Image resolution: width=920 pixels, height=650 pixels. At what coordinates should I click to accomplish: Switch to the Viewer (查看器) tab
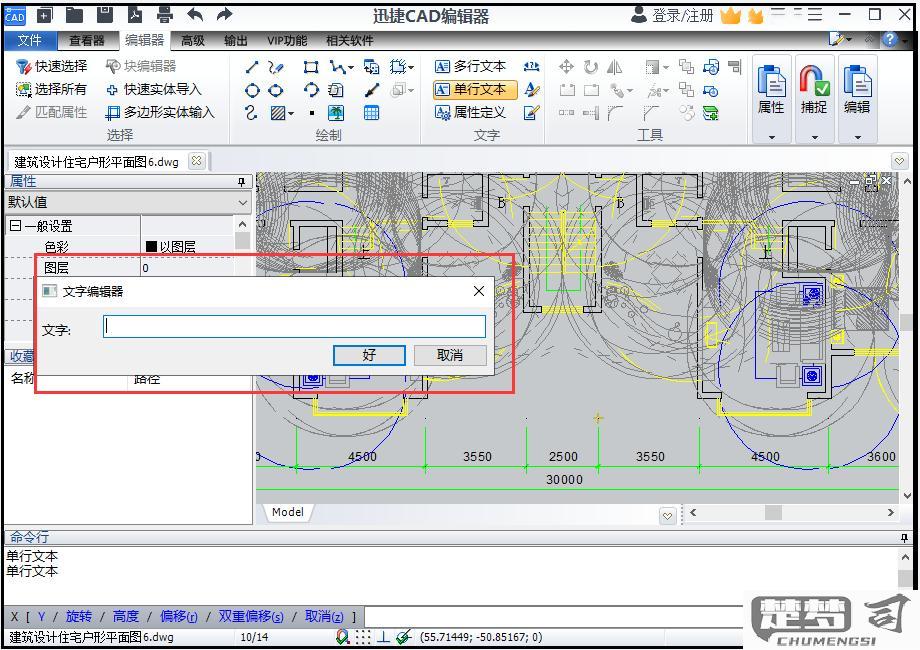(87, 40)
